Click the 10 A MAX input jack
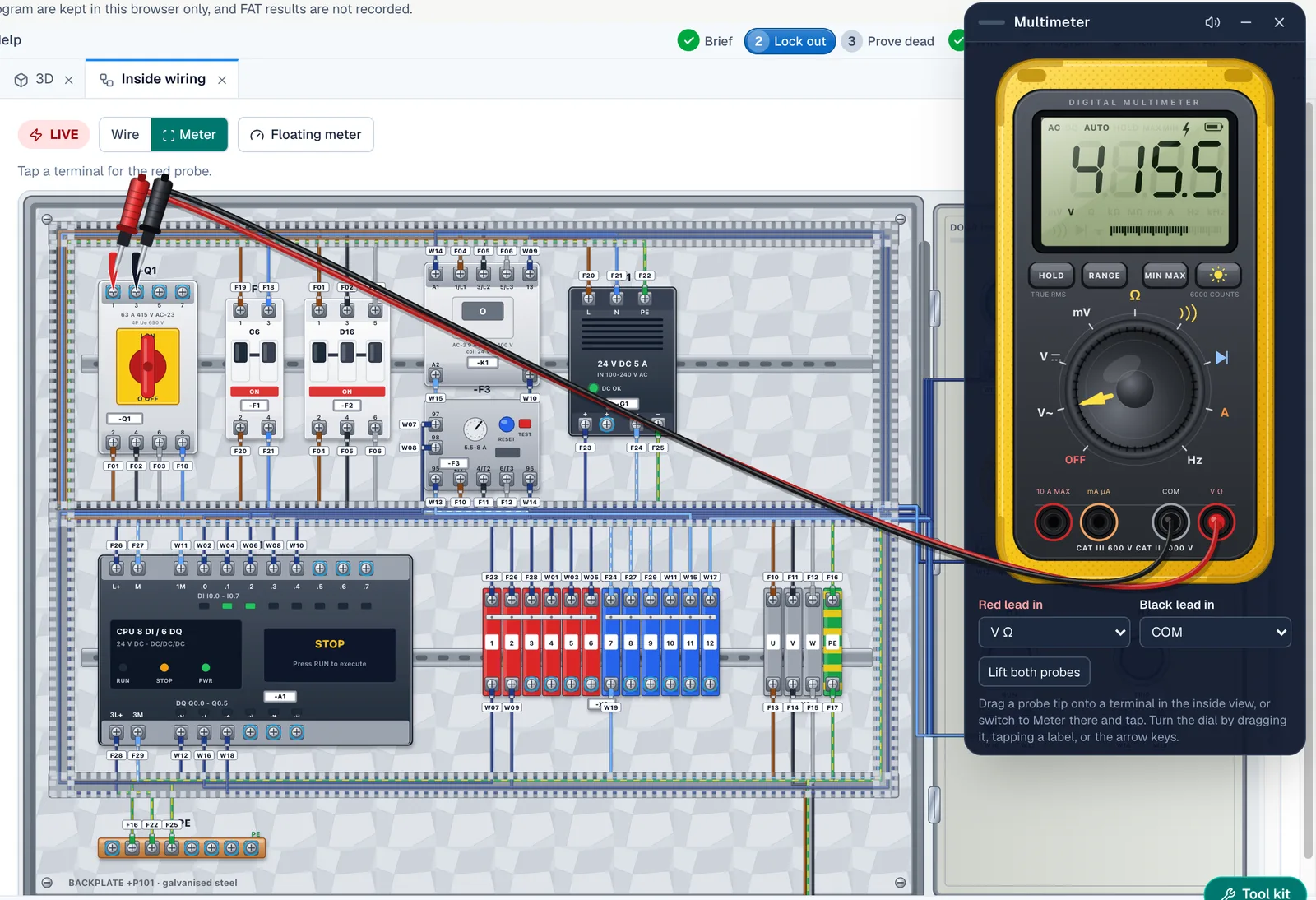The height and width of the screenshot is (900, 1316). tap(1053, 522)
